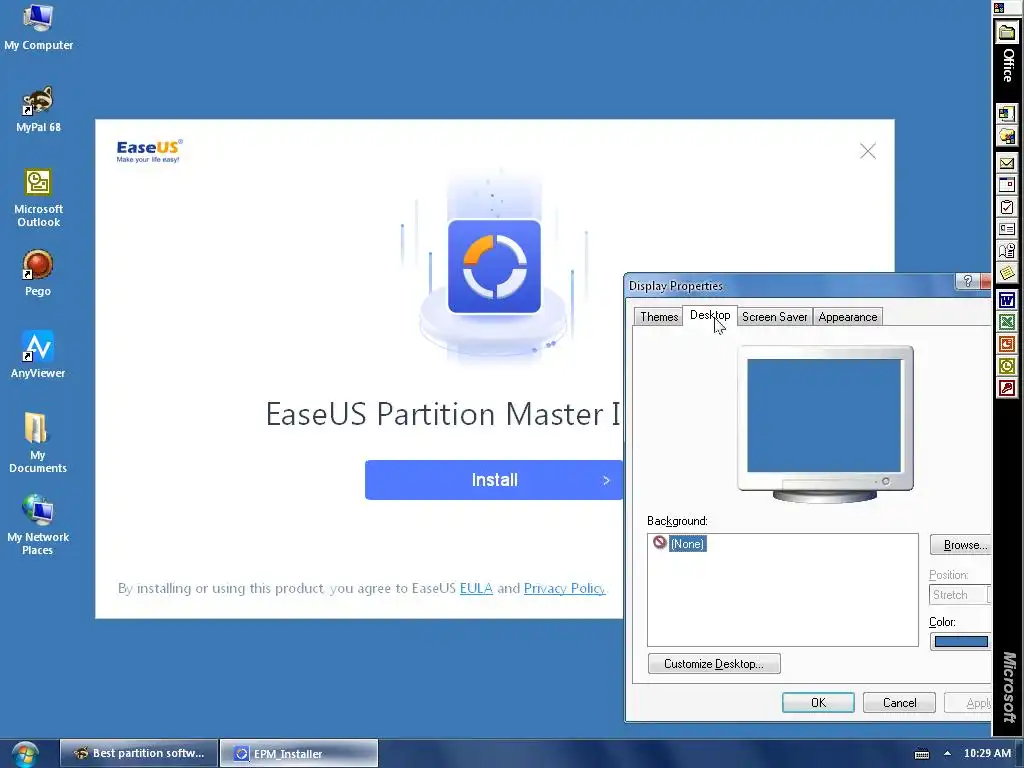
Task: Click the Office folder button on shortcut bar
Action: click(x=1007, y=33)
